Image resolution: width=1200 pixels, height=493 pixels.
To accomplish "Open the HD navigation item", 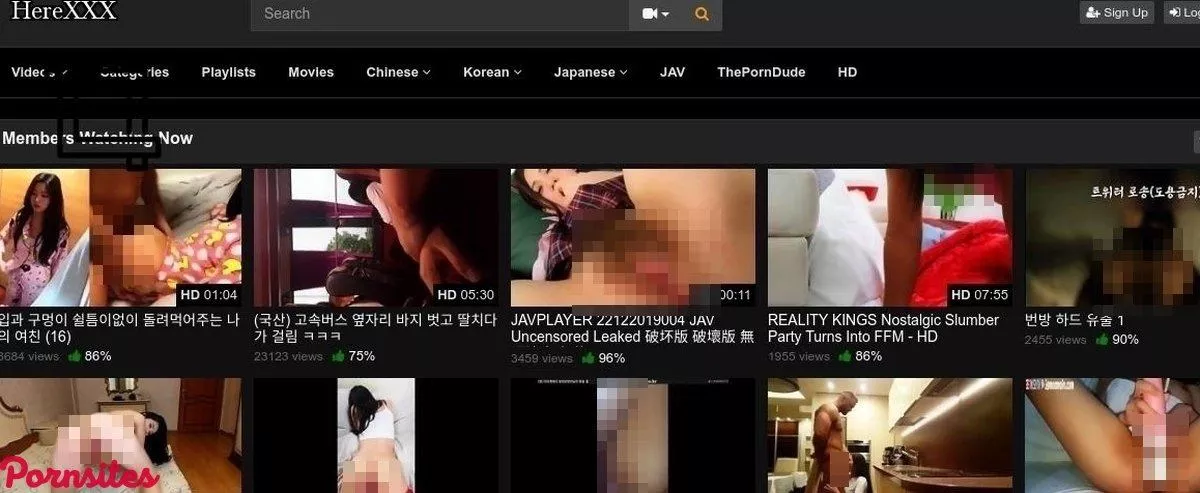I will point(847,72).
